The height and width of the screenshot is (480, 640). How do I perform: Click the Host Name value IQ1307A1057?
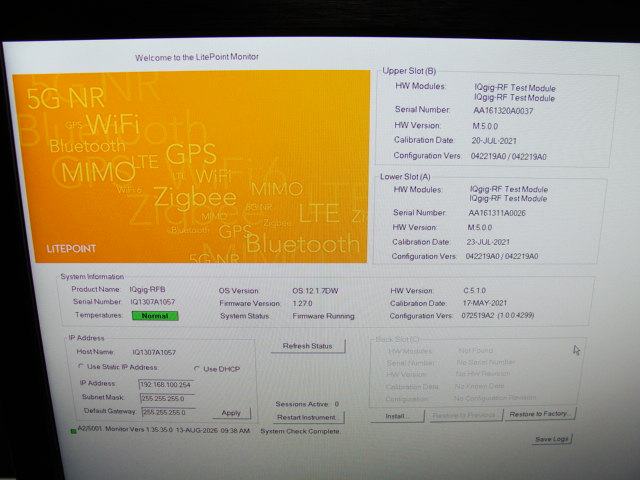154,352
